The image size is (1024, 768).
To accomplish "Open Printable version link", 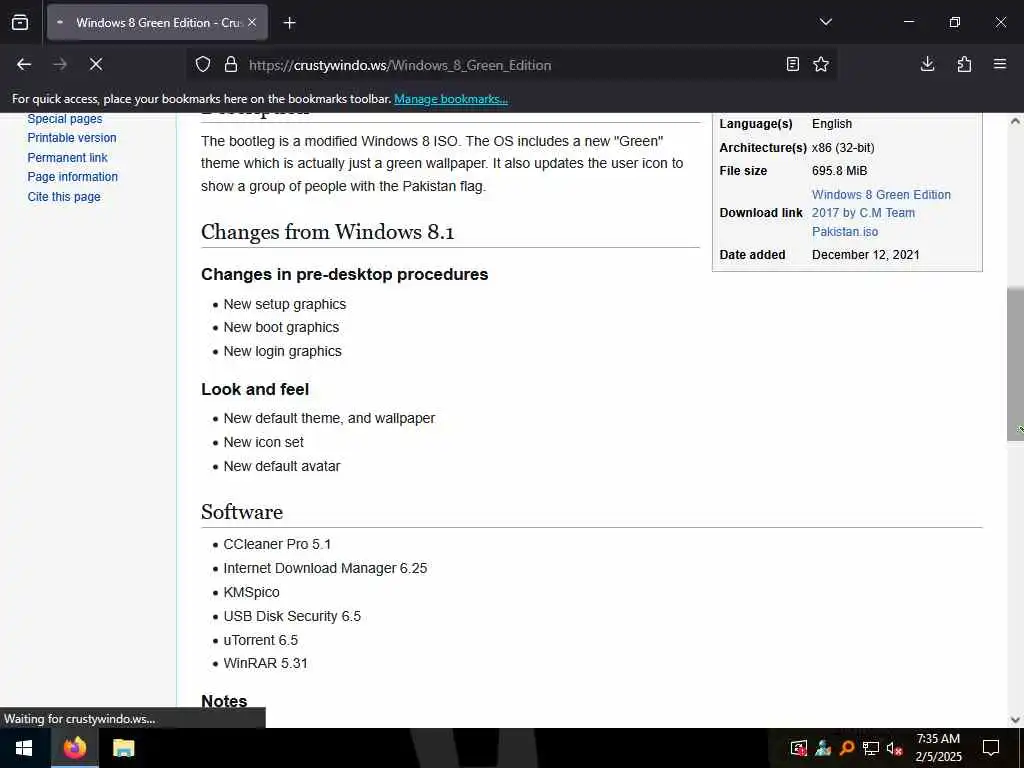I will 72,138.
